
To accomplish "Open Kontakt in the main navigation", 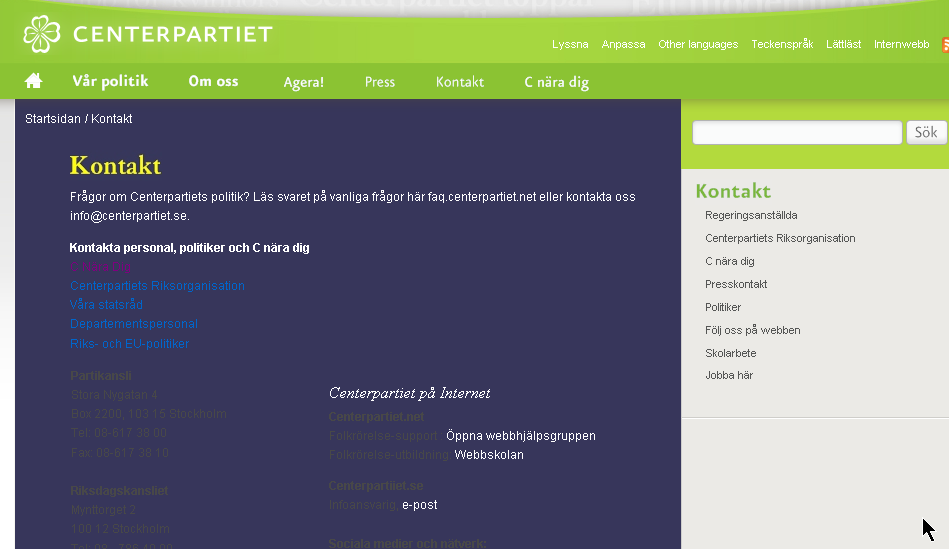I will 460,82.
